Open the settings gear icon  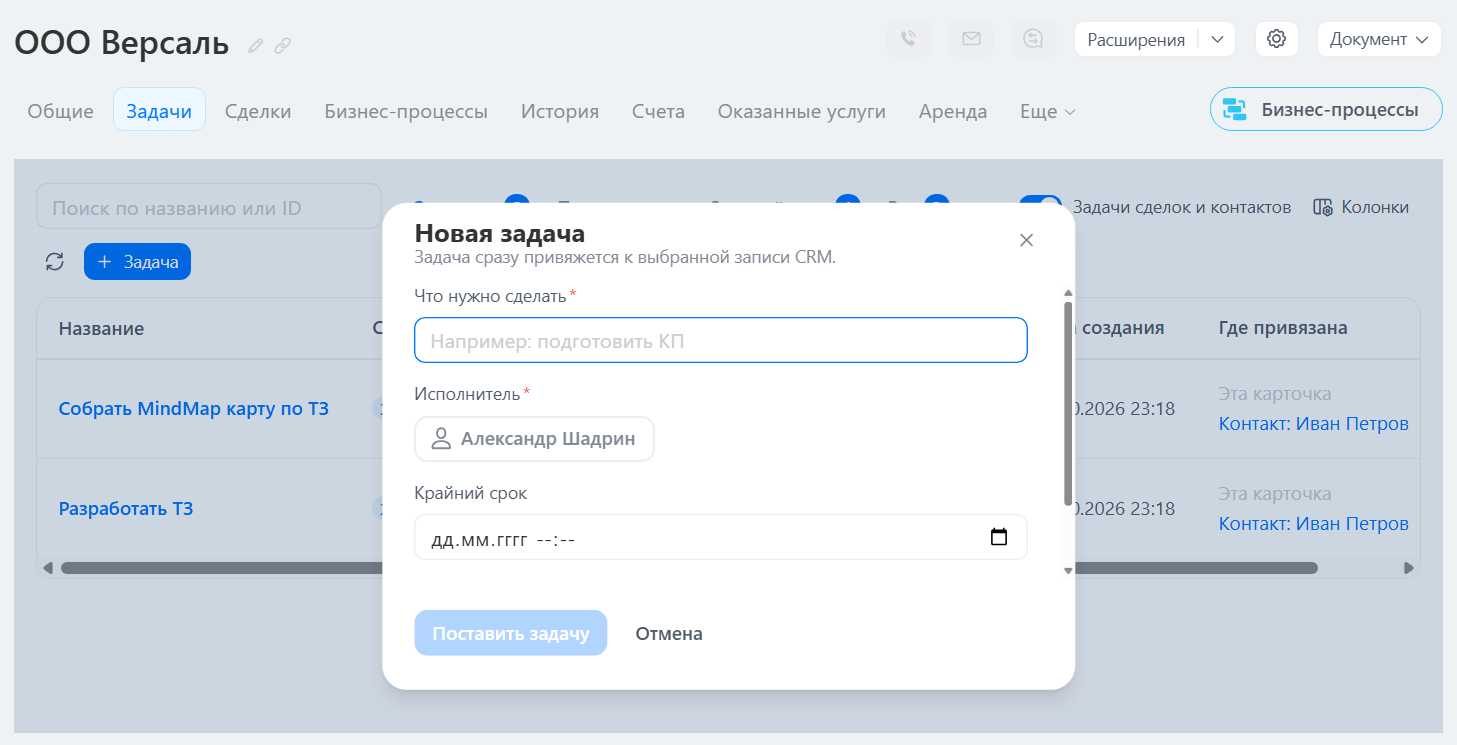1276,39
